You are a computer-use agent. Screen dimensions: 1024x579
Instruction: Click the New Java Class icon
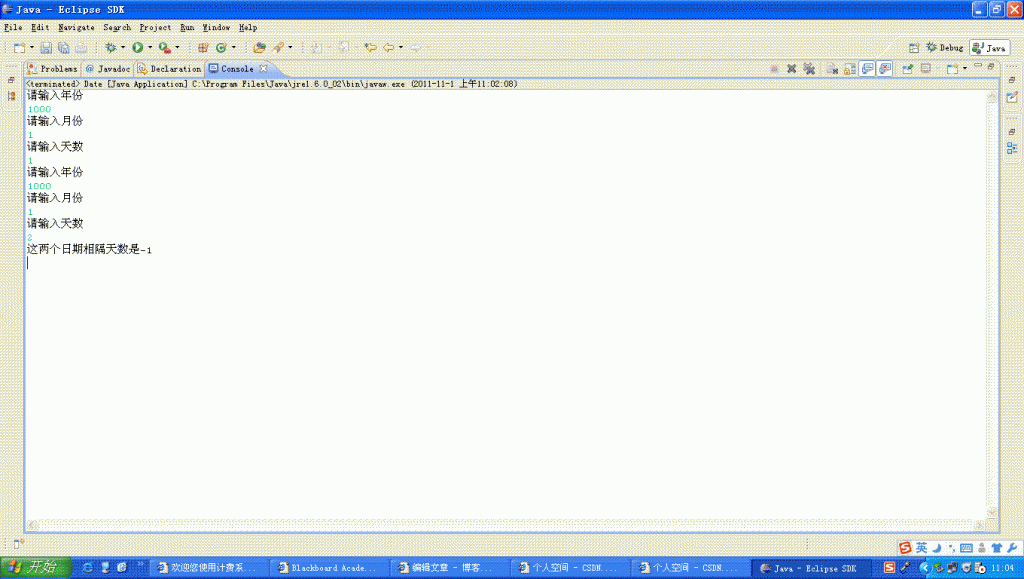(221, 48)
